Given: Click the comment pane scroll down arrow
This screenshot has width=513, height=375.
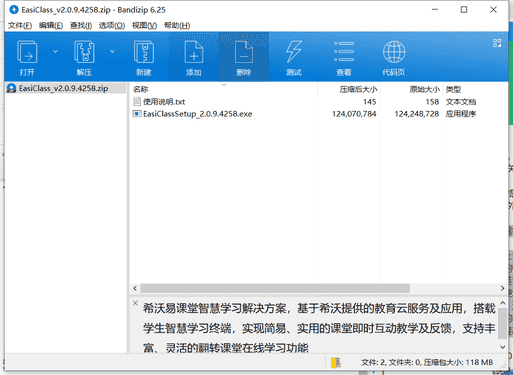Looking at the screenshot, I should tap(503, 347).
